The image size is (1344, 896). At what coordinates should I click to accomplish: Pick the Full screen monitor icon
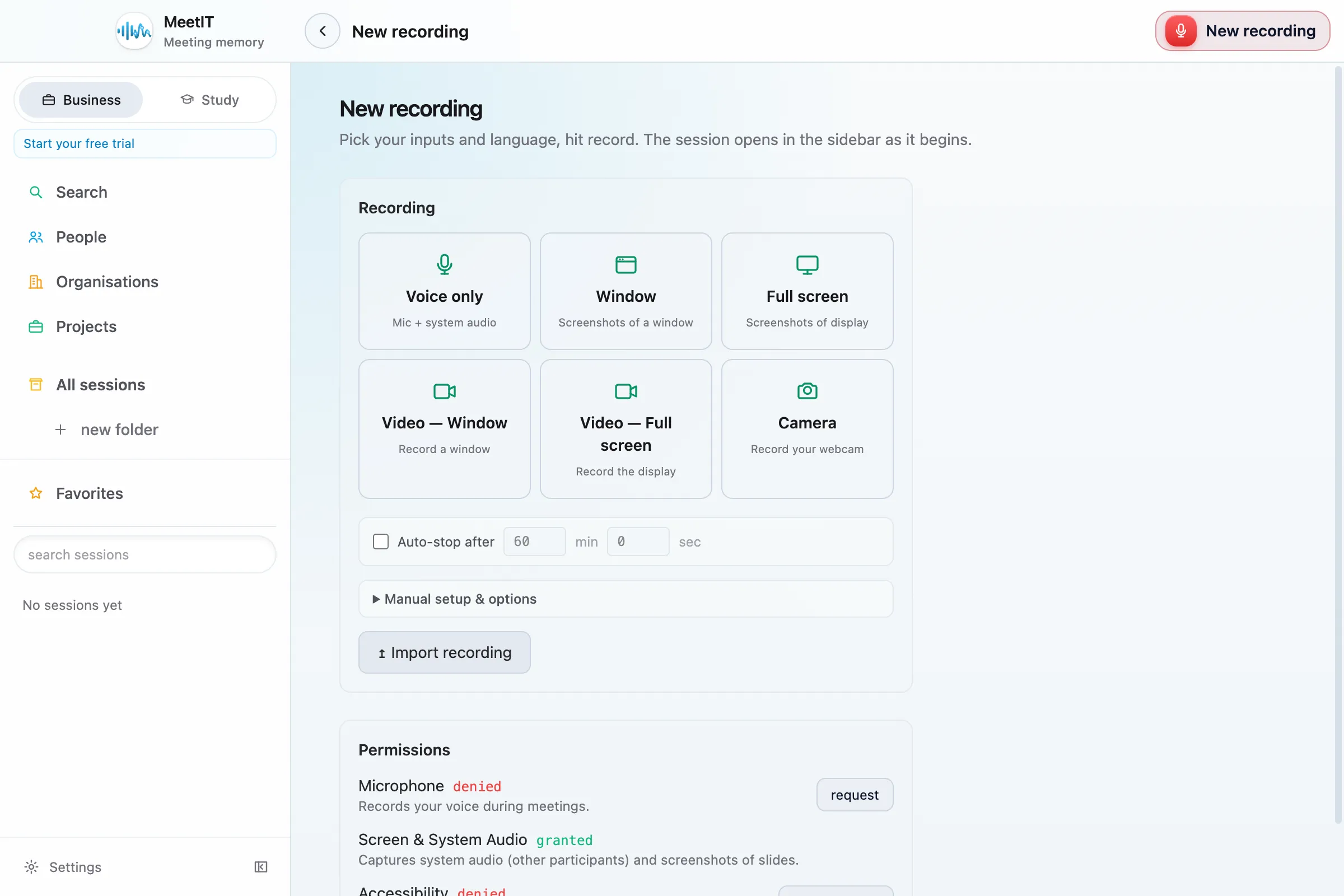point(807,264)
